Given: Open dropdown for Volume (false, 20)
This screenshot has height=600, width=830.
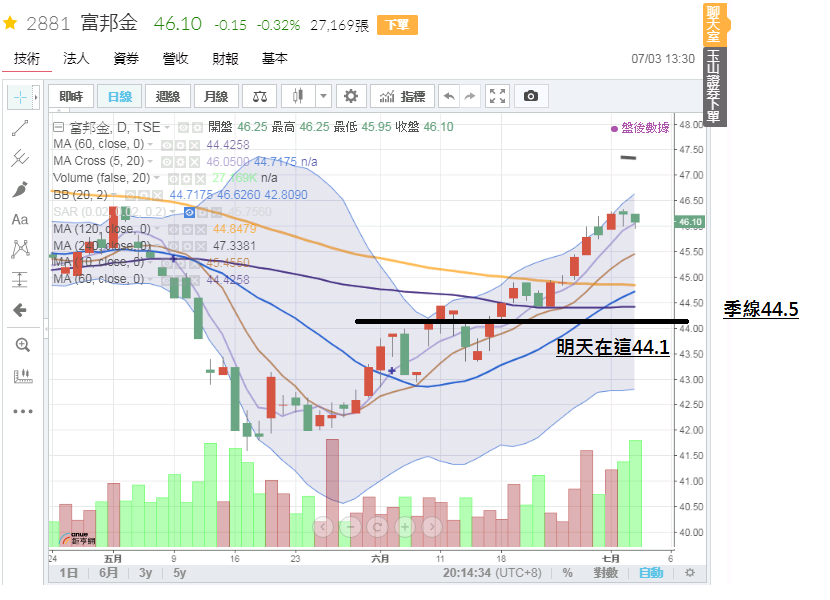Looking at the screenshot, I should (157, 178).
